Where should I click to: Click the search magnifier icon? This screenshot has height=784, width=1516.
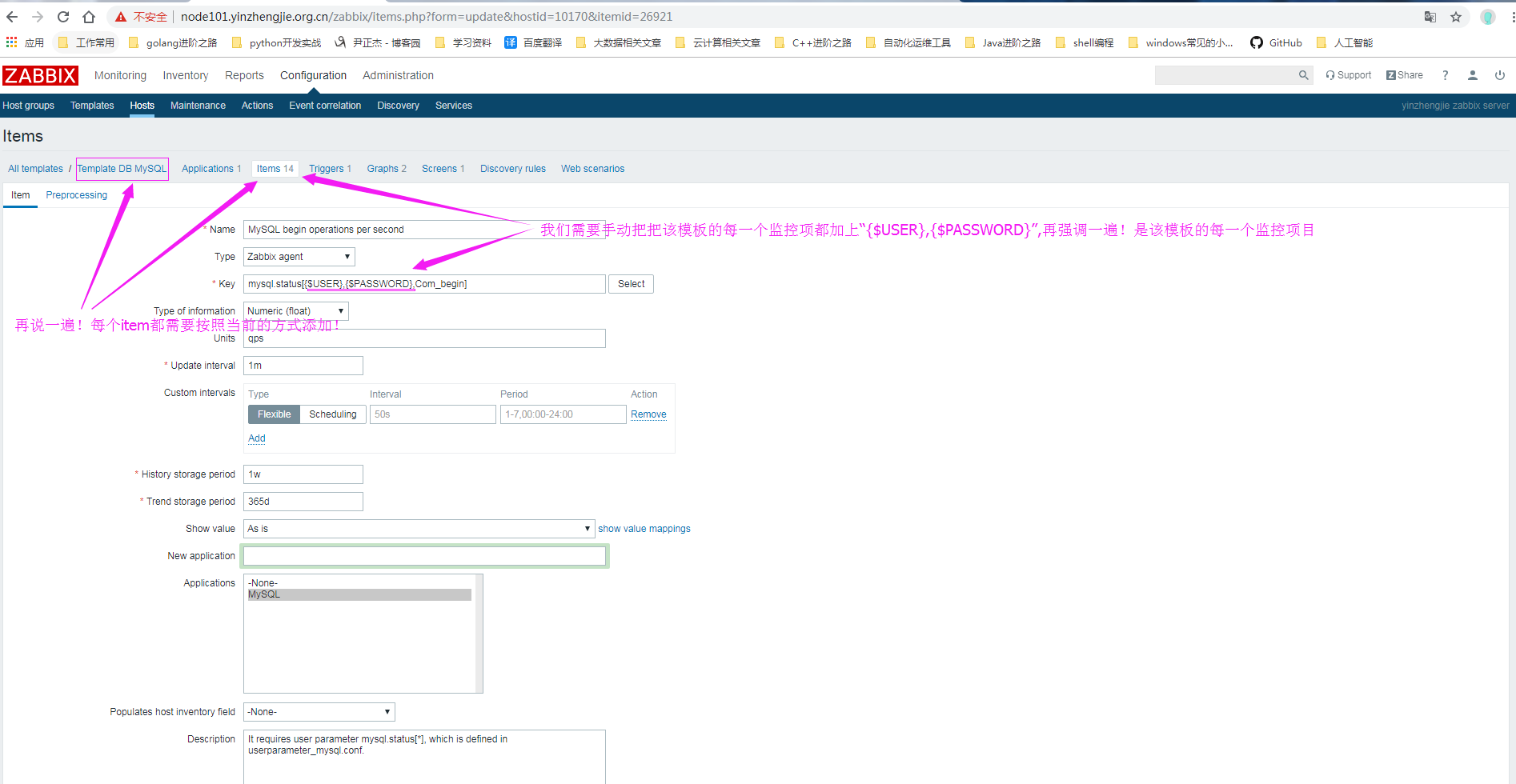(x=1304, y=75)
